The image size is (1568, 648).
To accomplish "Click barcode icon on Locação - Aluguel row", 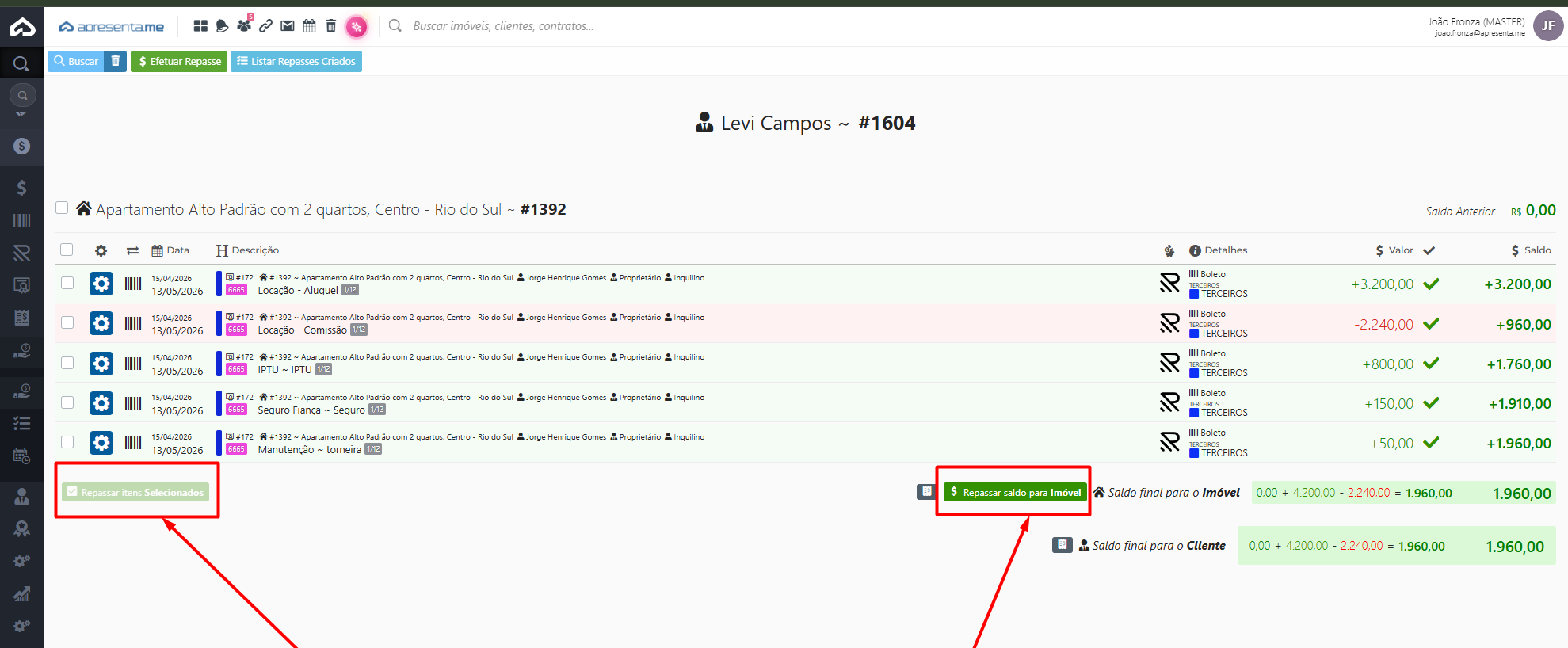I will coord(133,284).
